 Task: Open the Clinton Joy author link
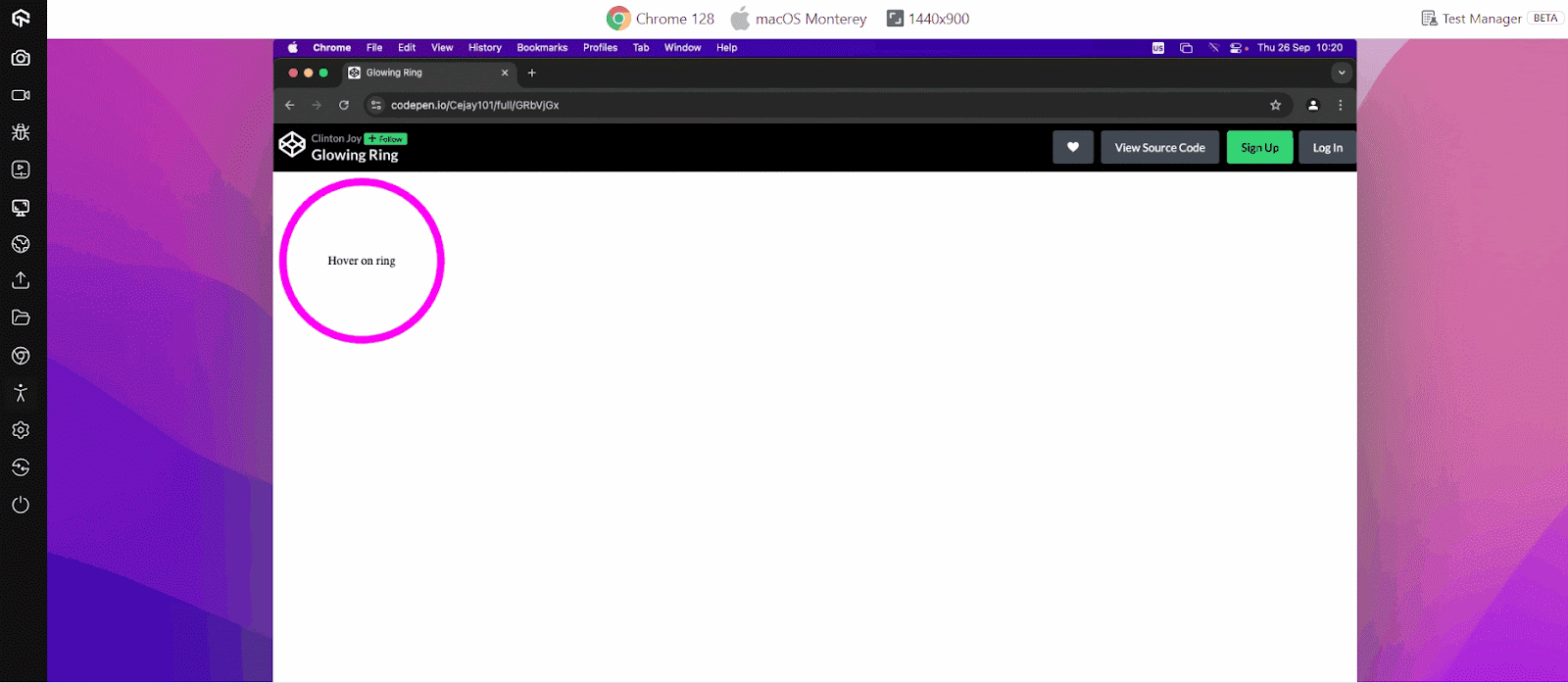336,138
